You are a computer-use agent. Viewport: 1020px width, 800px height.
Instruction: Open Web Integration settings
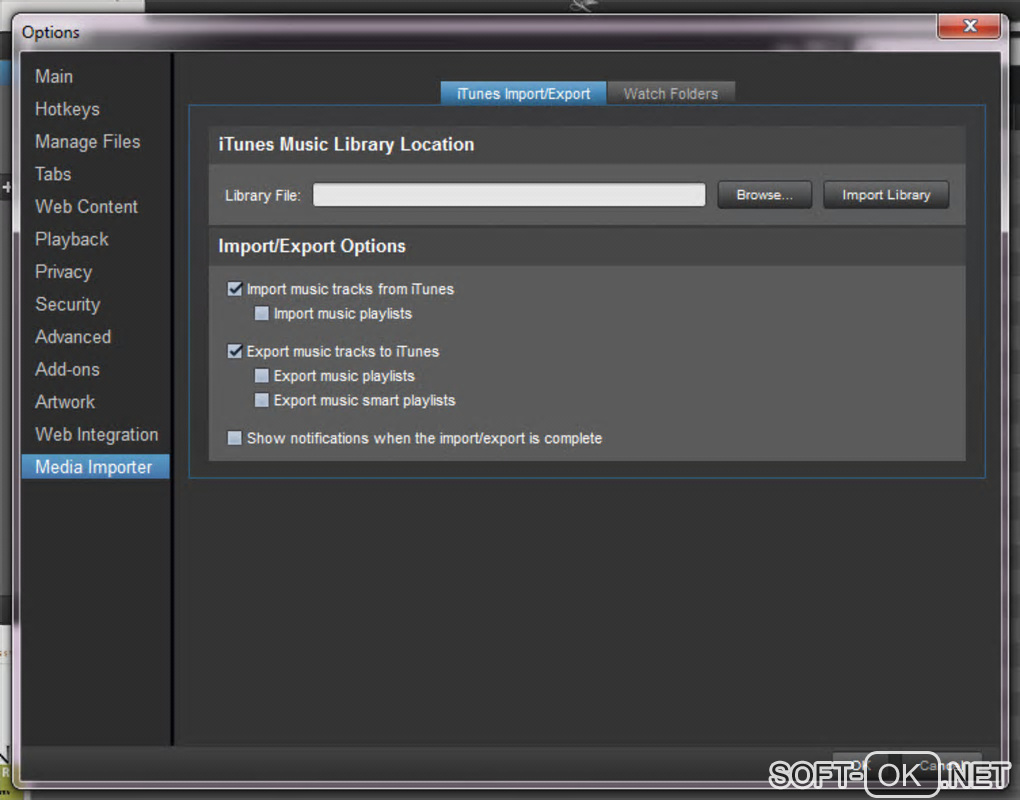(x=96, y=434)
